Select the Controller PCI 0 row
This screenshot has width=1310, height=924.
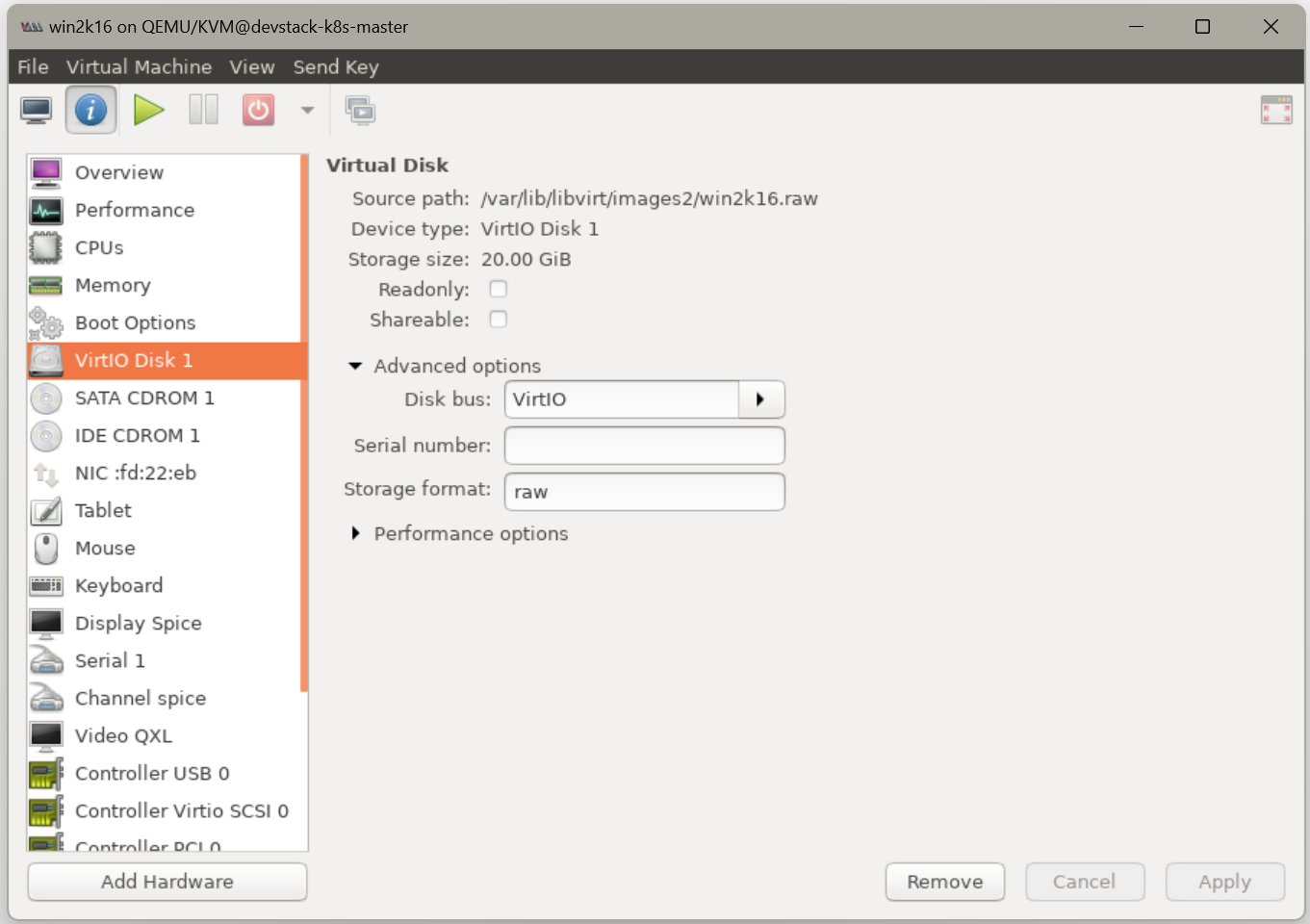coord(164,842)
